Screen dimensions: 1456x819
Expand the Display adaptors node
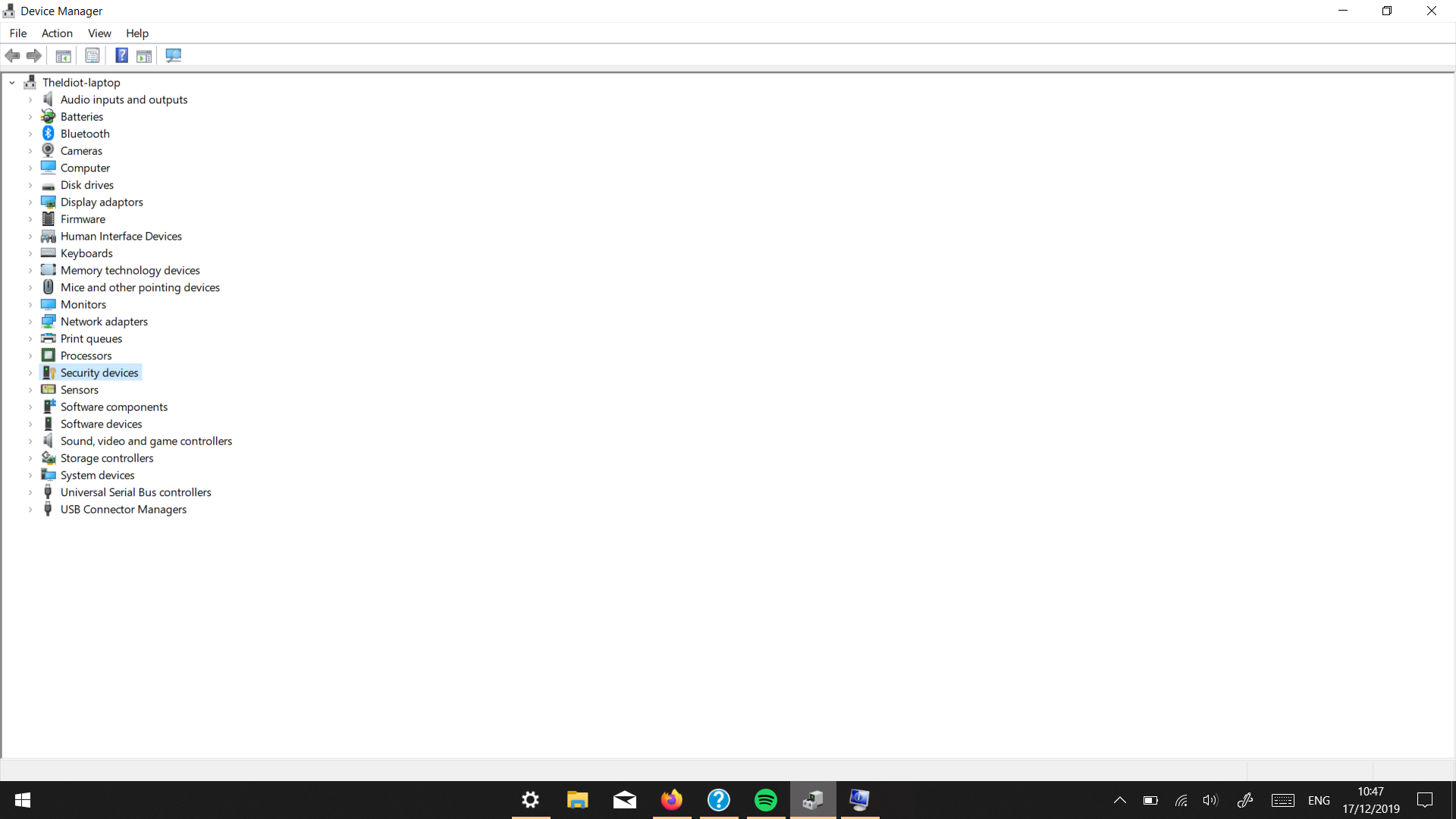(30, 202)
